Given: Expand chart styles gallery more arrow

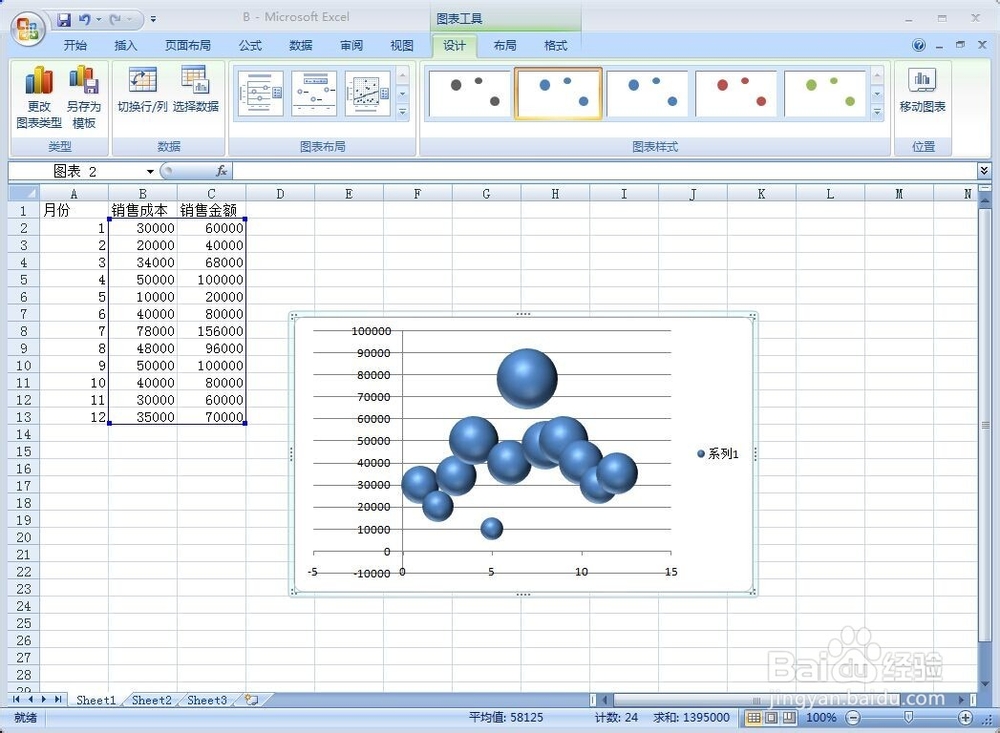Looking at the screenshot, I should coord(877,111).
